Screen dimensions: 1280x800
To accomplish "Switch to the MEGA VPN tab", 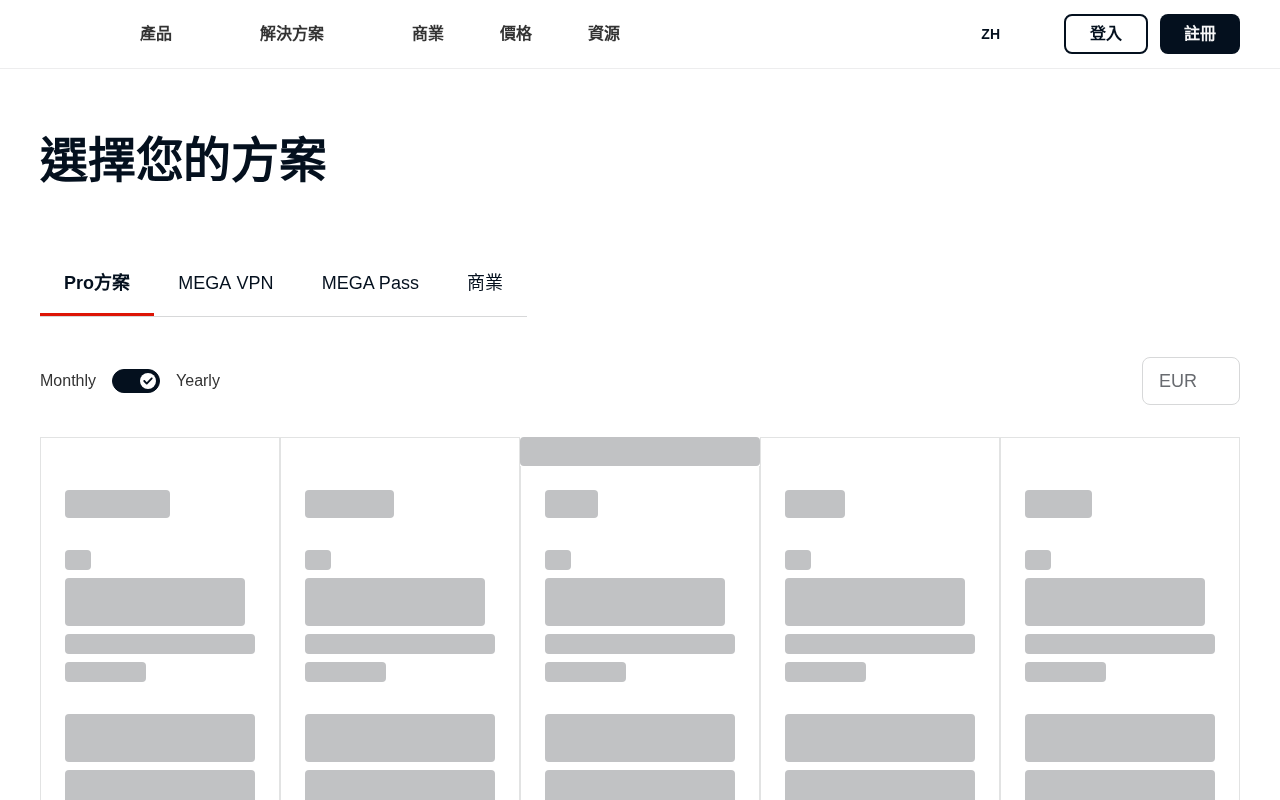I will point(226,283).
